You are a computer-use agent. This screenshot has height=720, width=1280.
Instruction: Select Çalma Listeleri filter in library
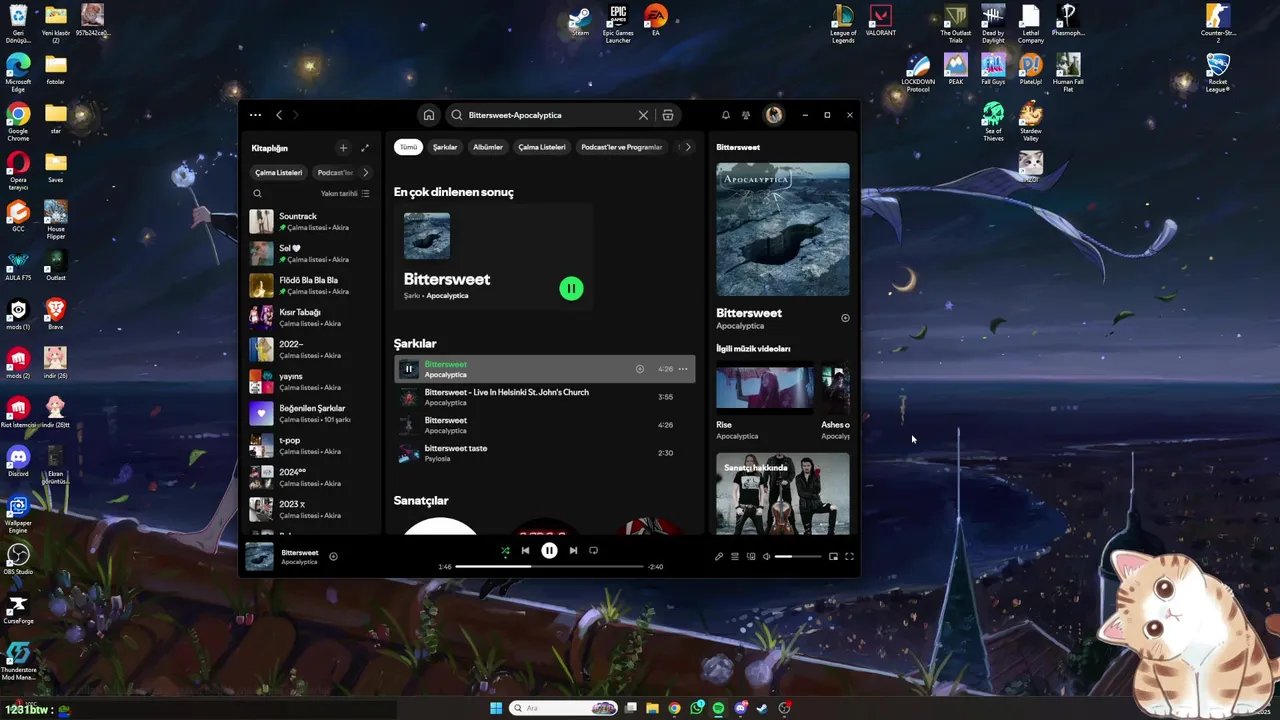[x=279, y=172]
